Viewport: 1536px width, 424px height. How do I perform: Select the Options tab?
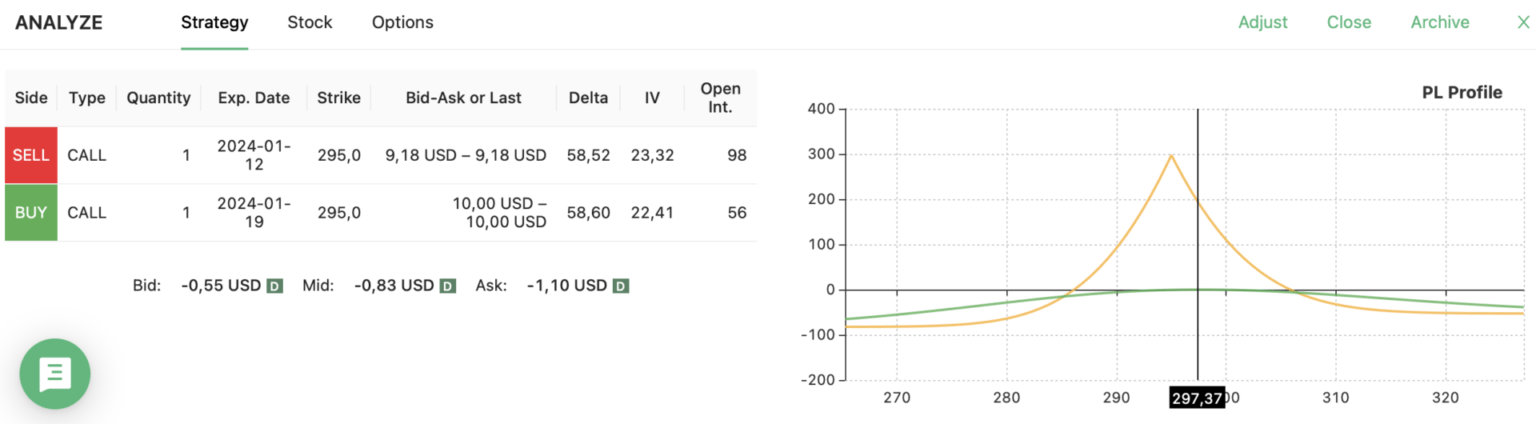(x=402, y=22)
